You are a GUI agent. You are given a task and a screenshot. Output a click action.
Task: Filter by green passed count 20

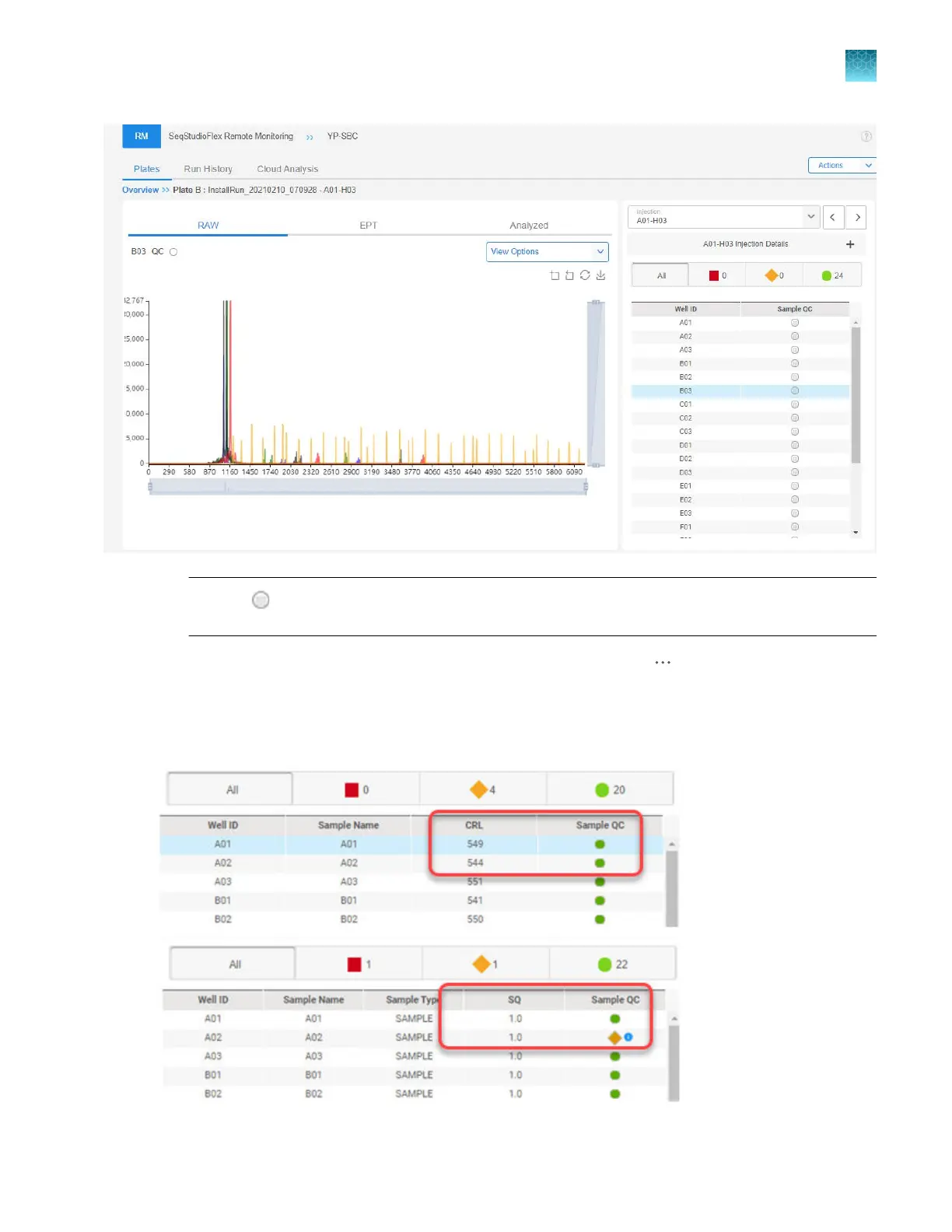click(x=610, y=789)
